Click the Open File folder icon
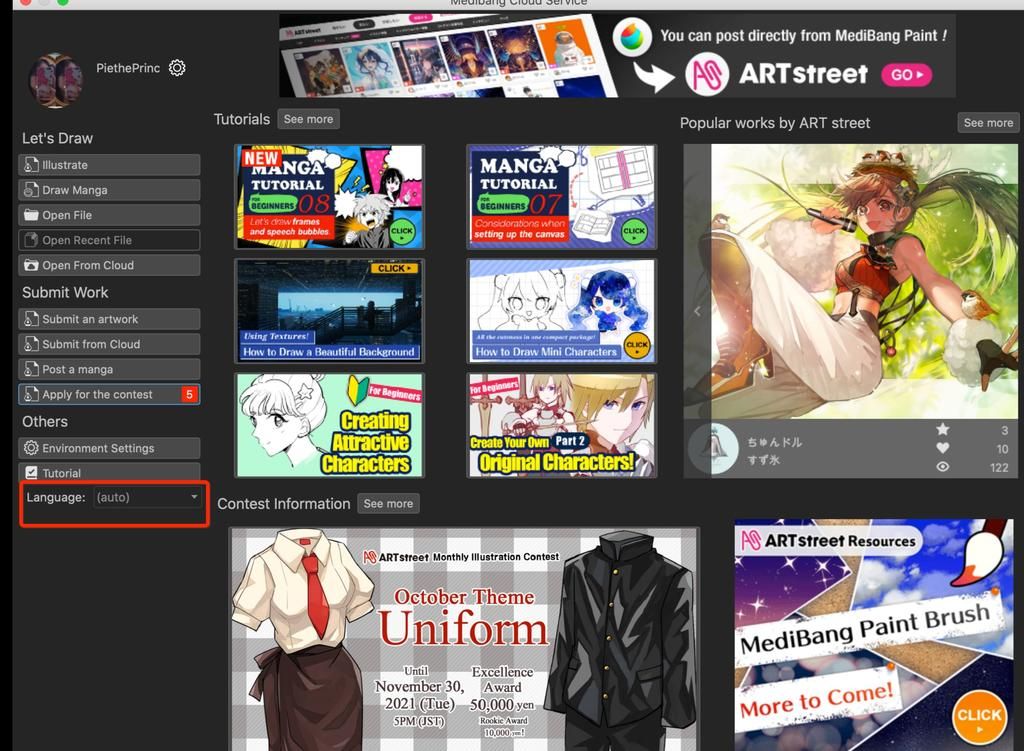The height and width of the screenshot is (751, 1024). 31,215
